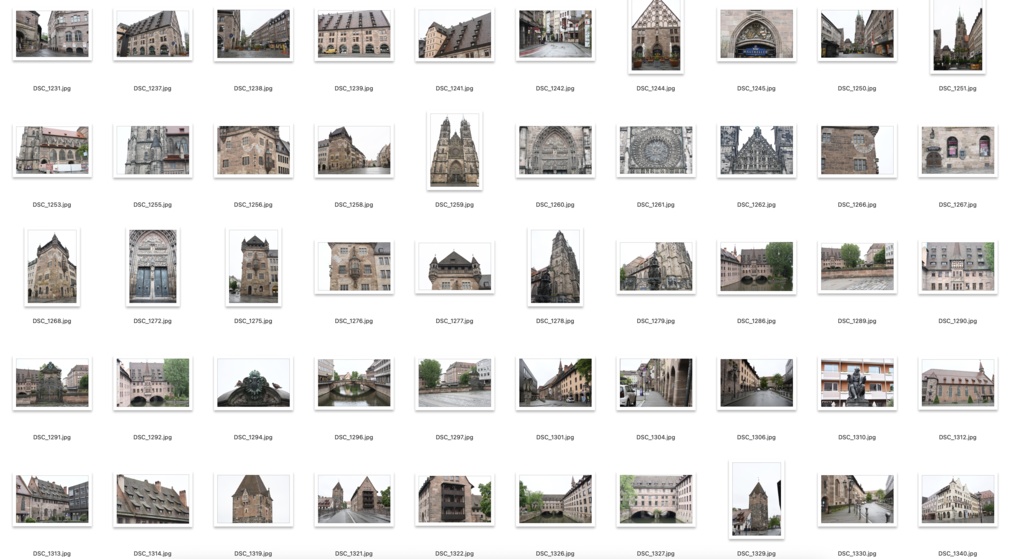Click the DSC_1297.jpg file name

[455, 437]
